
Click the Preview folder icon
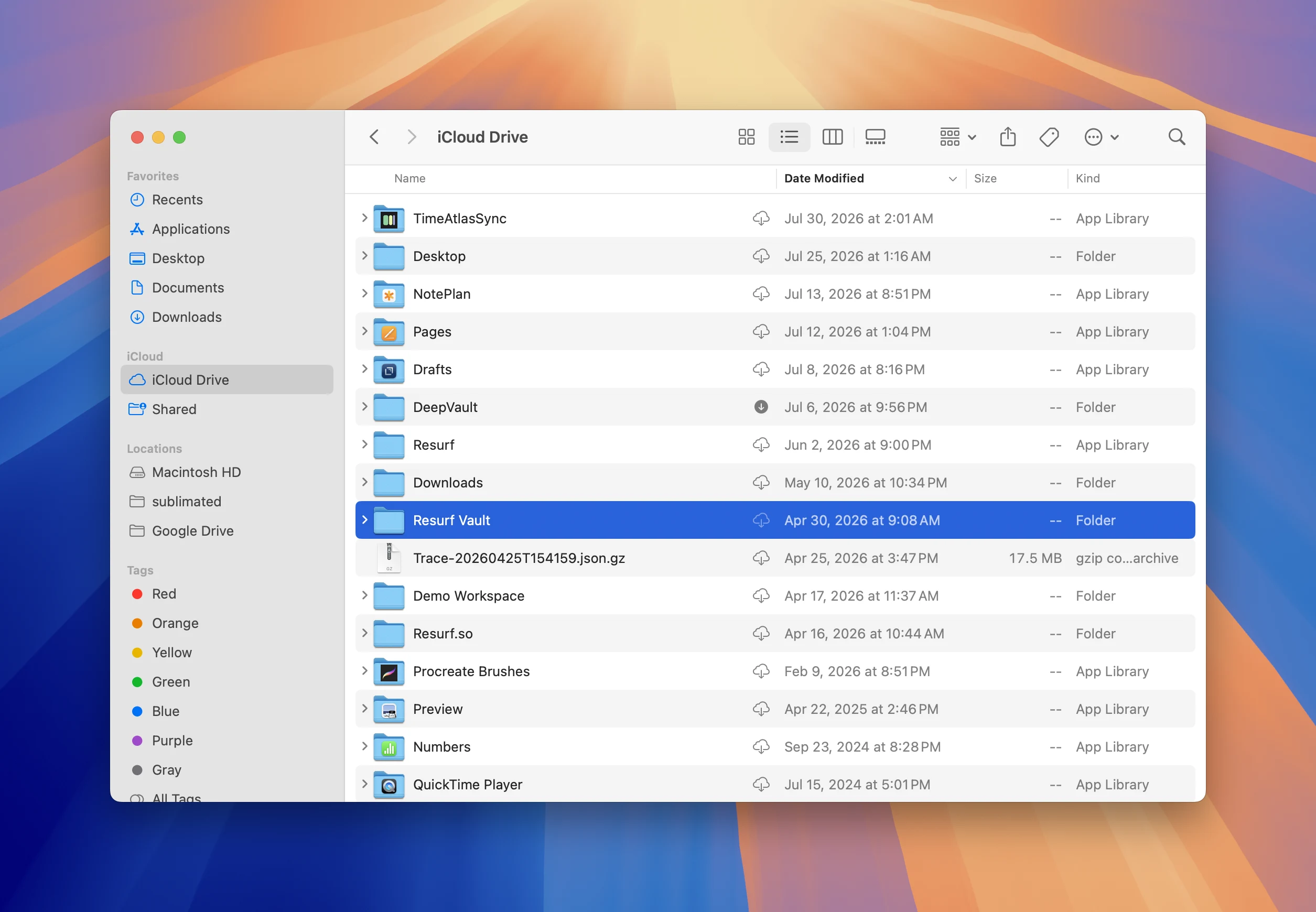tap(389, 709)
